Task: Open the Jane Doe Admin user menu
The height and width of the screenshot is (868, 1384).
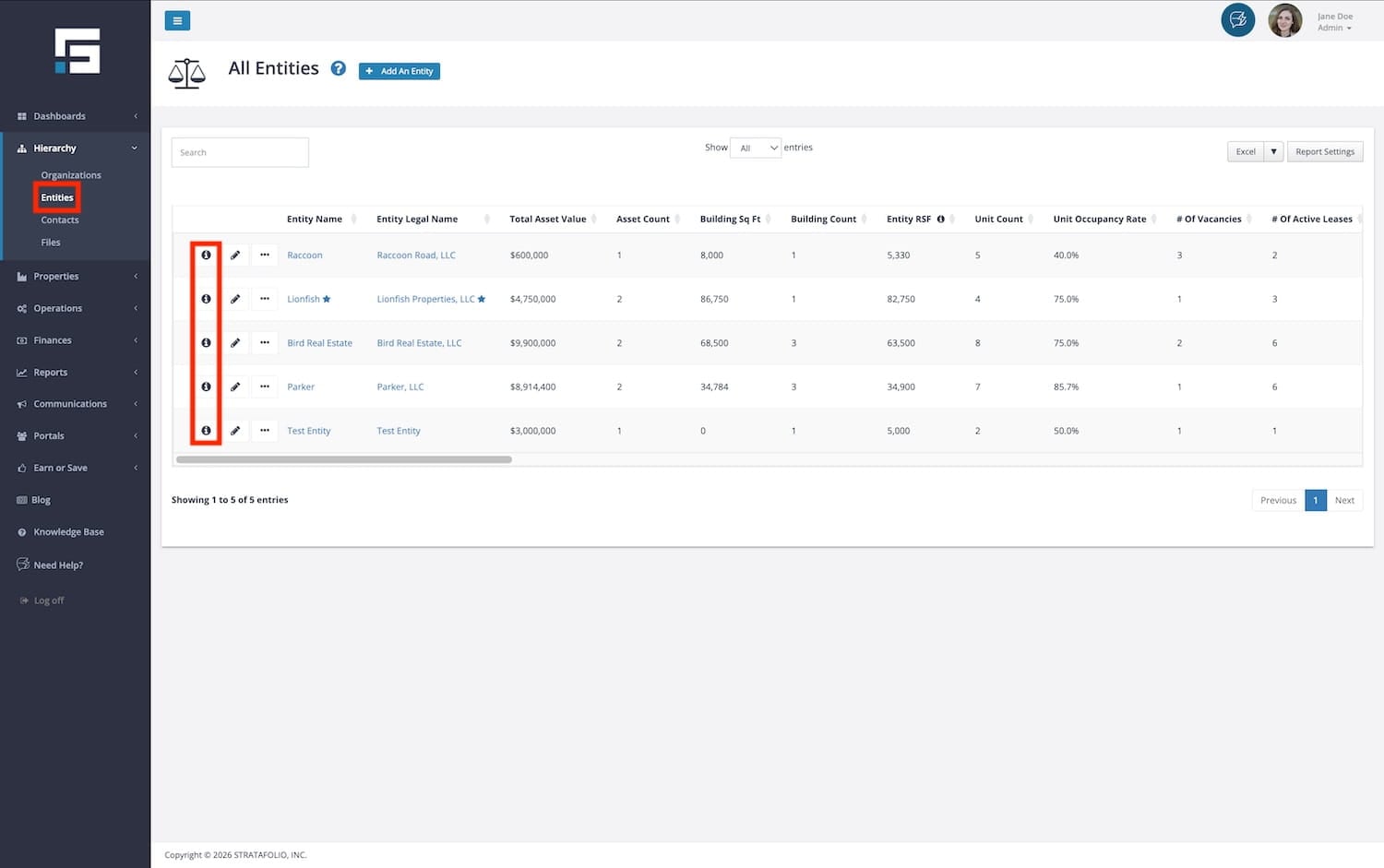Action: click(1333, 22)
